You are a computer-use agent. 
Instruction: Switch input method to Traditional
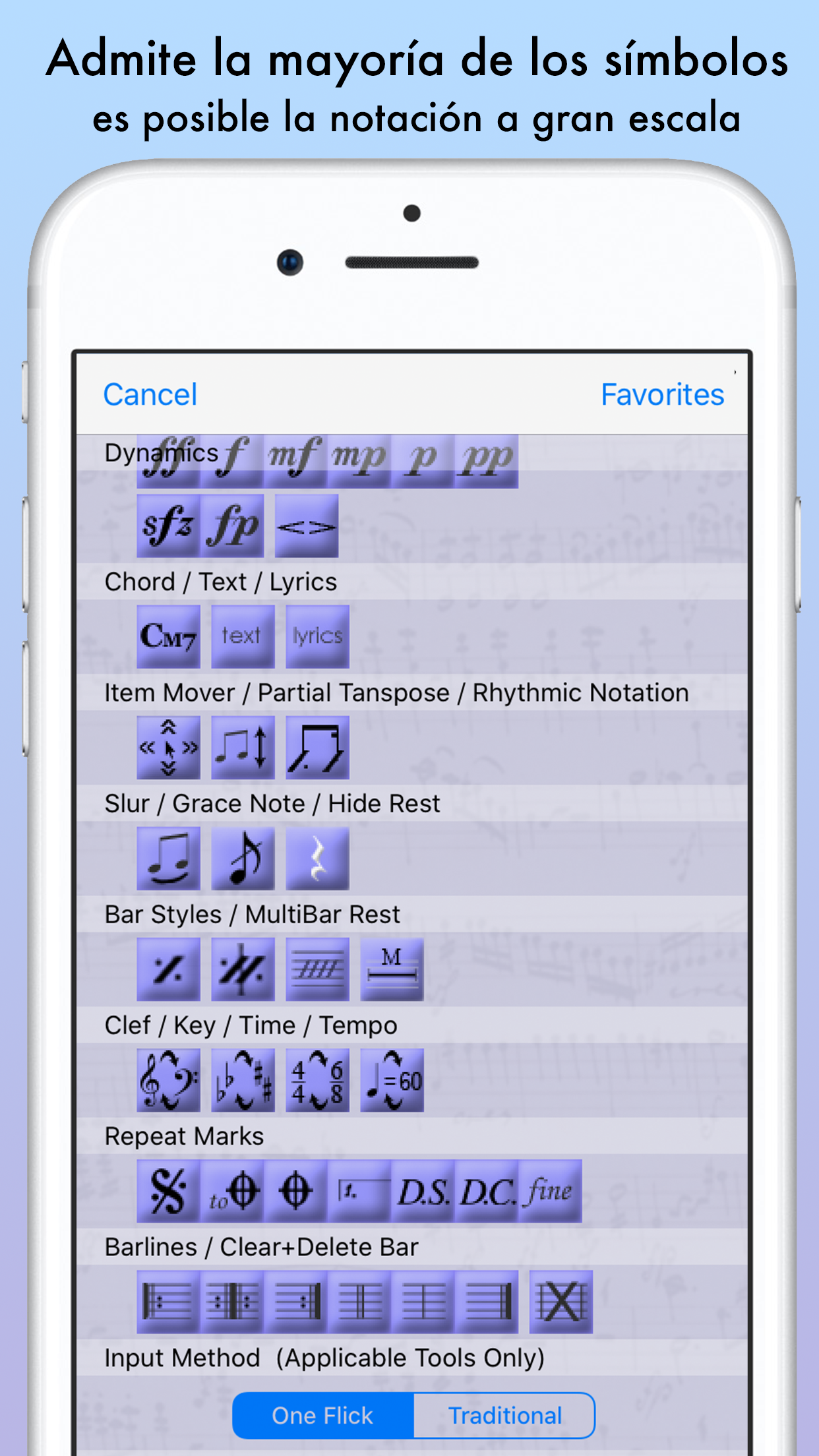pos(504,1415)
